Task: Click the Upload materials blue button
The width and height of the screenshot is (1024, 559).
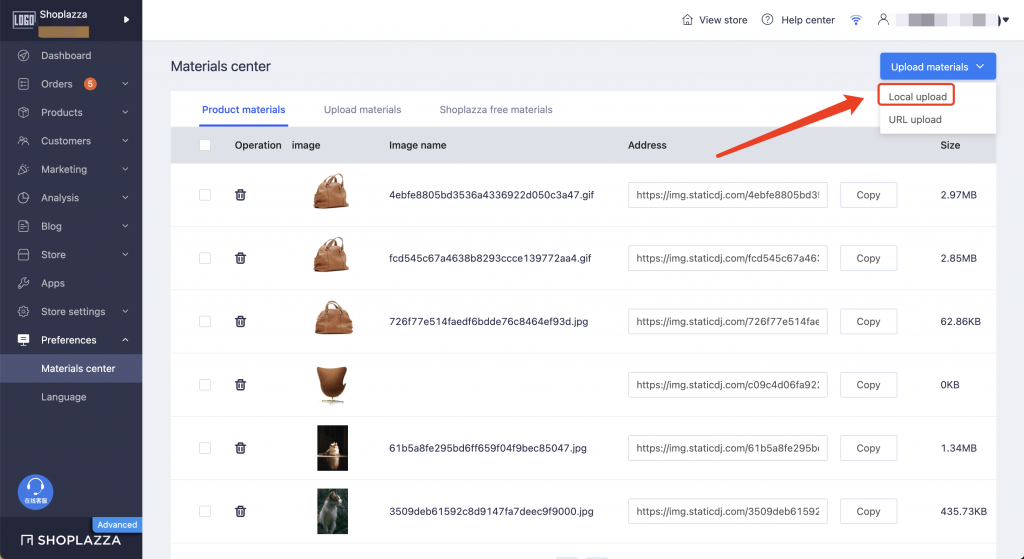Action: 937,67
